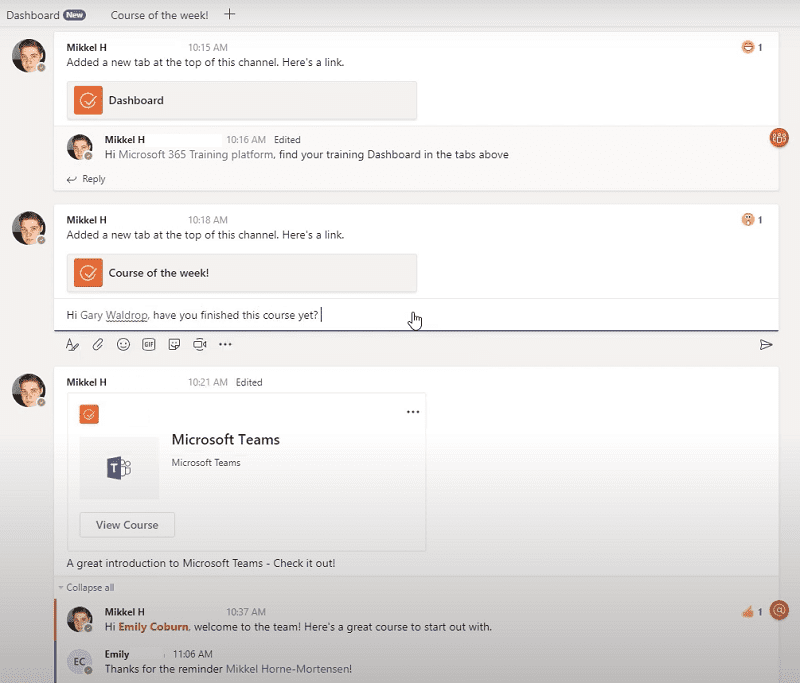The height and width of the screenshot is (683, 800).
Task: Start a Meet now video call
Action: (x=199, y=345)
